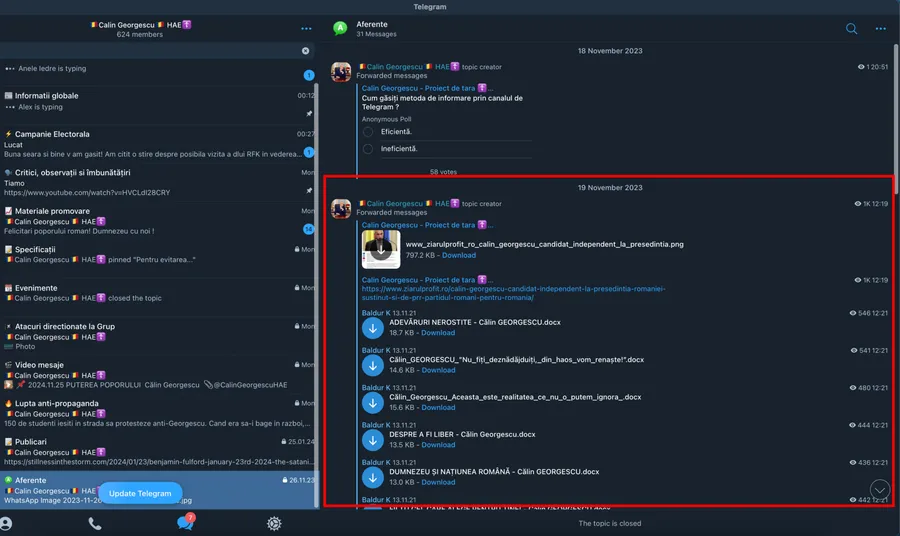Clear the topic search field
Screen dimensions: 900x536
click(306, 51)
